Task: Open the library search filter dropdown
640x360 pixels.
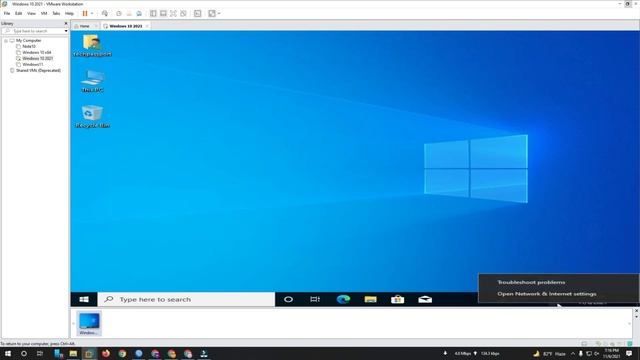Action: coord(66,31)
